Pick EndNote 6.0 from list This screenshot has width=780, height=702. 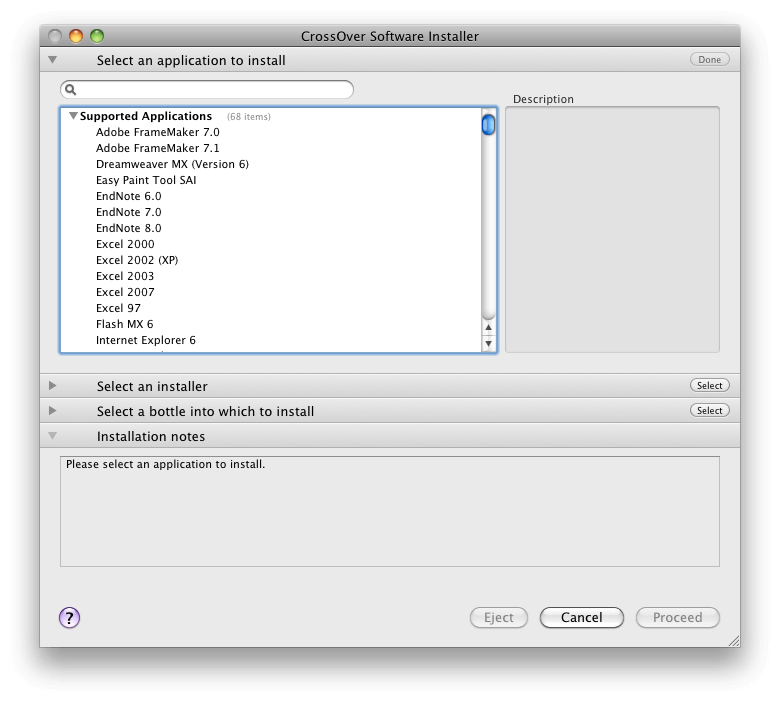[128, 196]
